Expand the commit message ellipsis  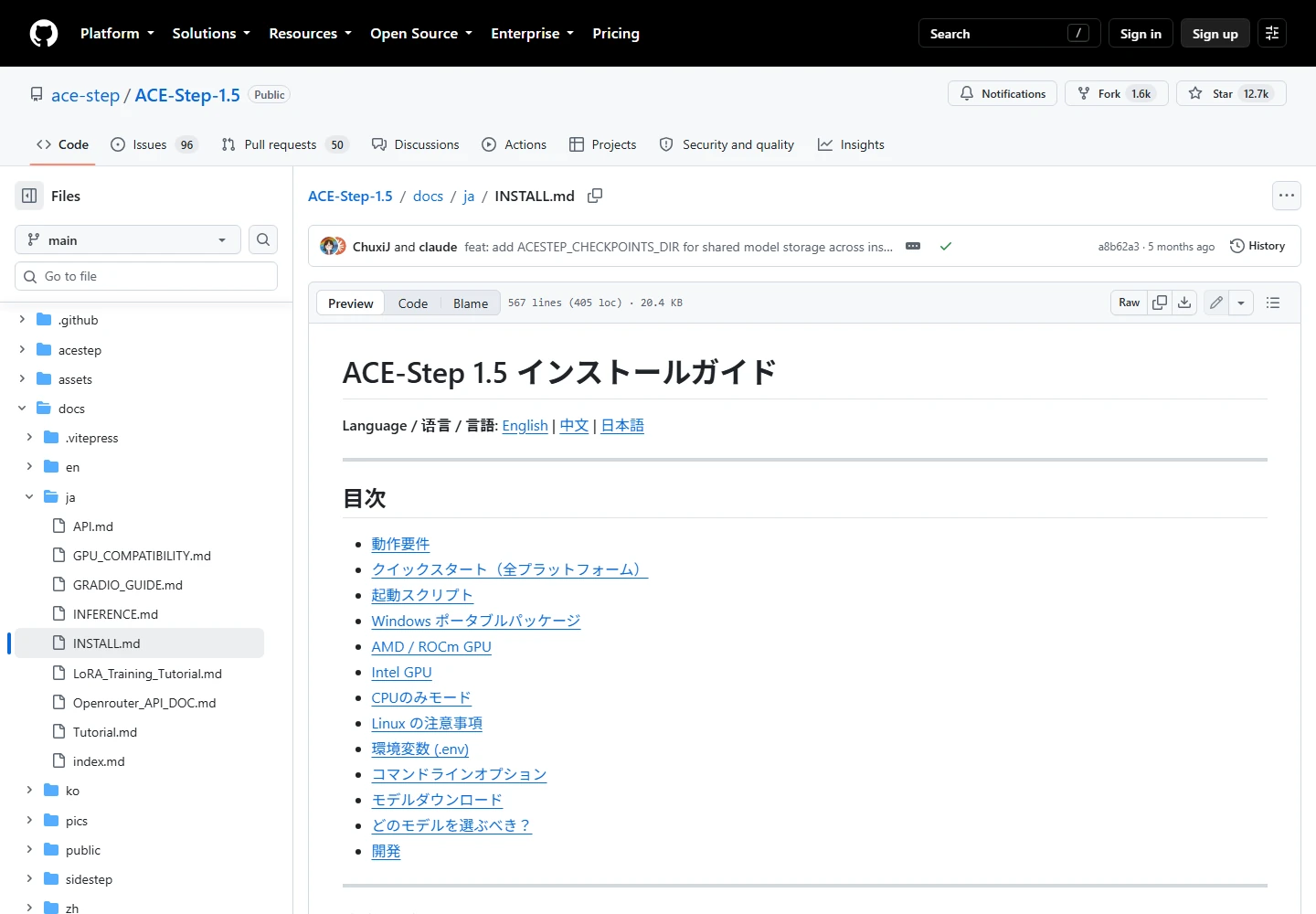point(913,246)
